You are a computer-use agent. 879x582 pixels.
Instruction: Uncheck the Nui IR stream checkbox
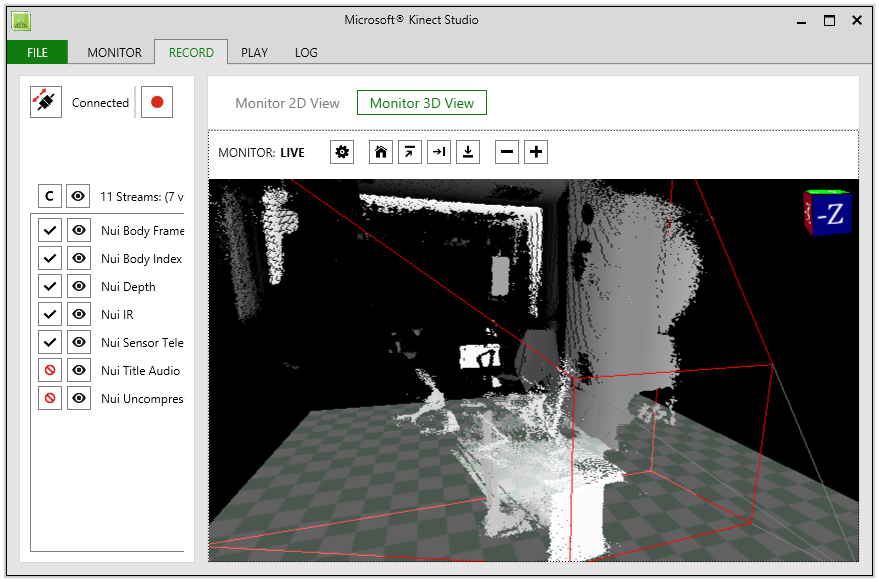click(x=50, y=315)
